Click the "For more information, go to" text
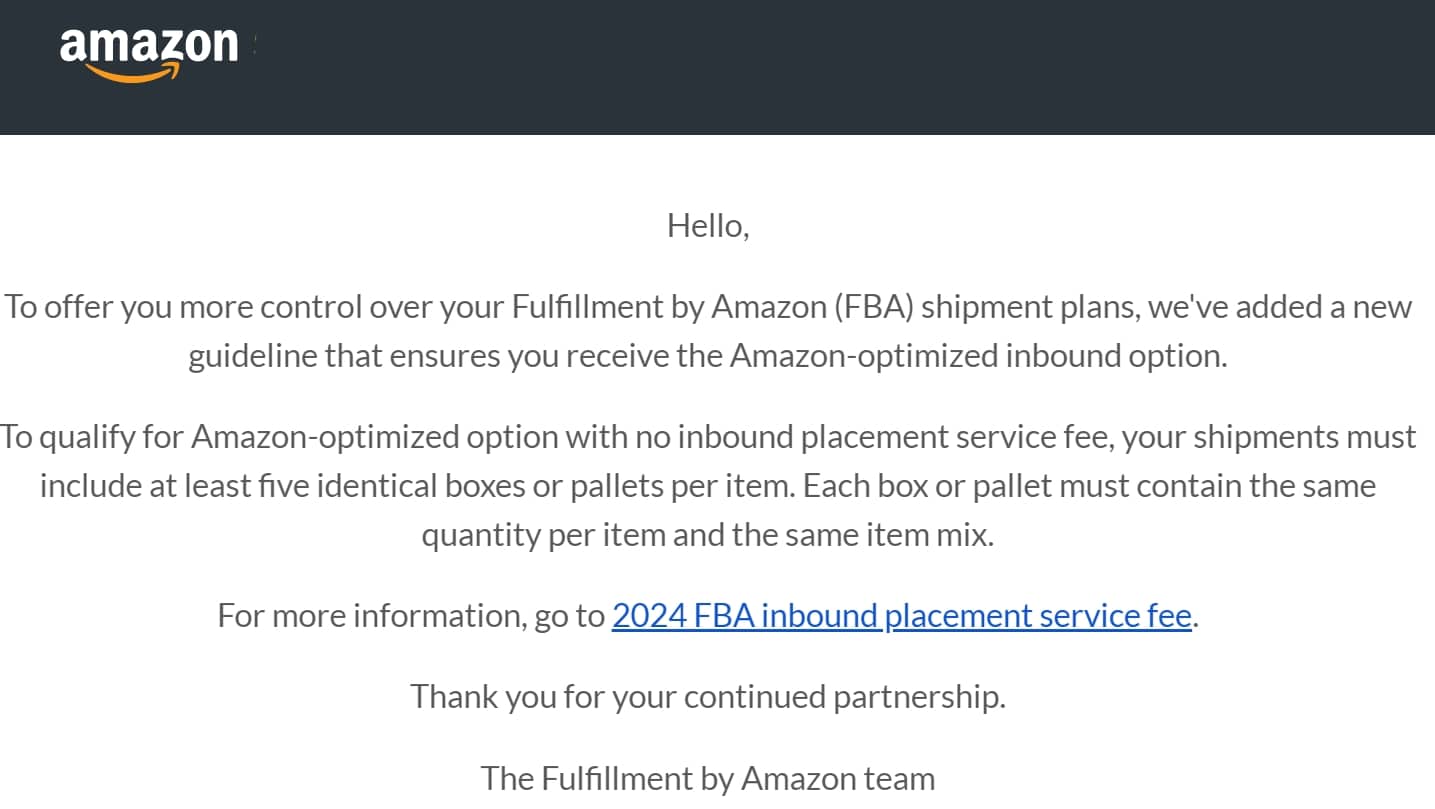This screenshot has width=1435, height=809. pos(411,615)
